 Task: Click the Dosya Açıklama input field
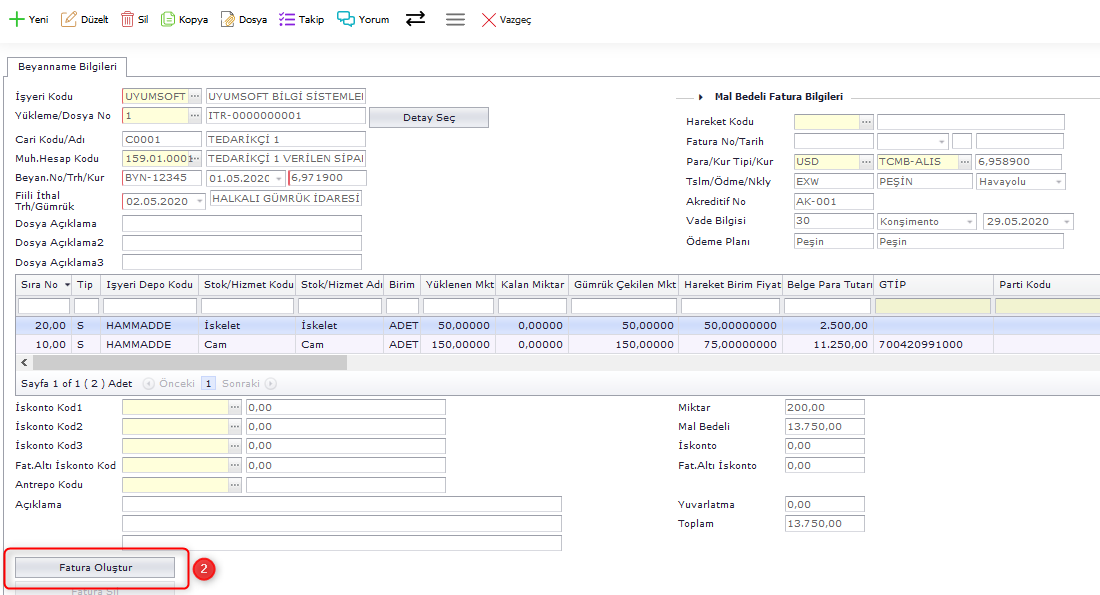point(241,223)
